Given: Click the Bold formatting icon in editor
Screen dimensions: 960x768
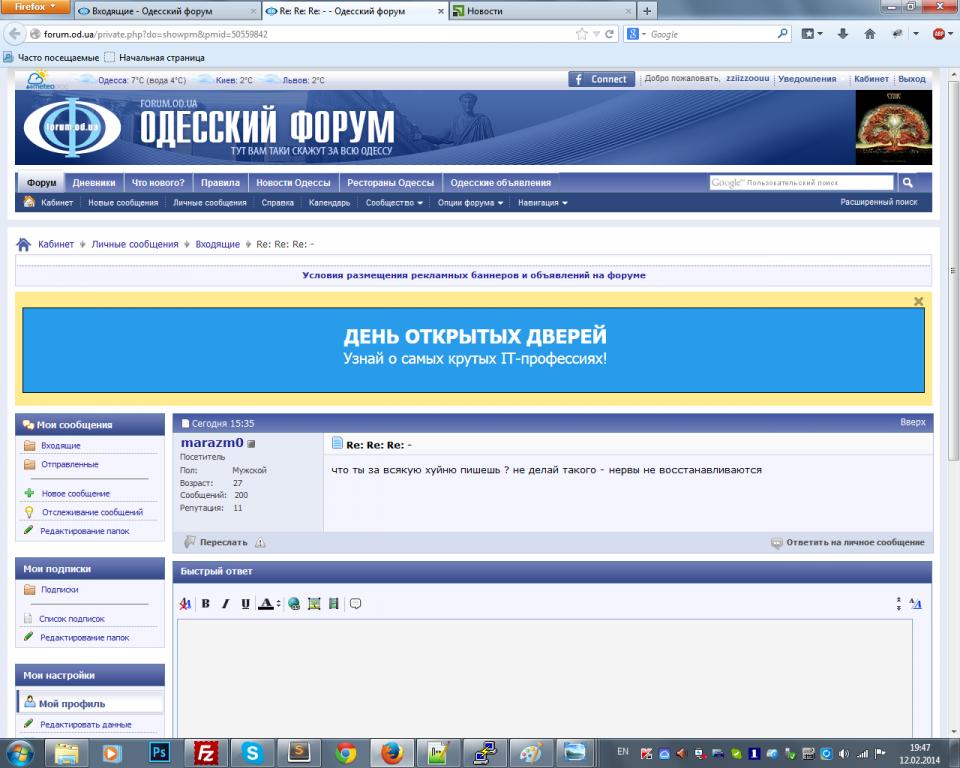Looking at the screenshot, I should pyautogui.click(x=205, y=604).
